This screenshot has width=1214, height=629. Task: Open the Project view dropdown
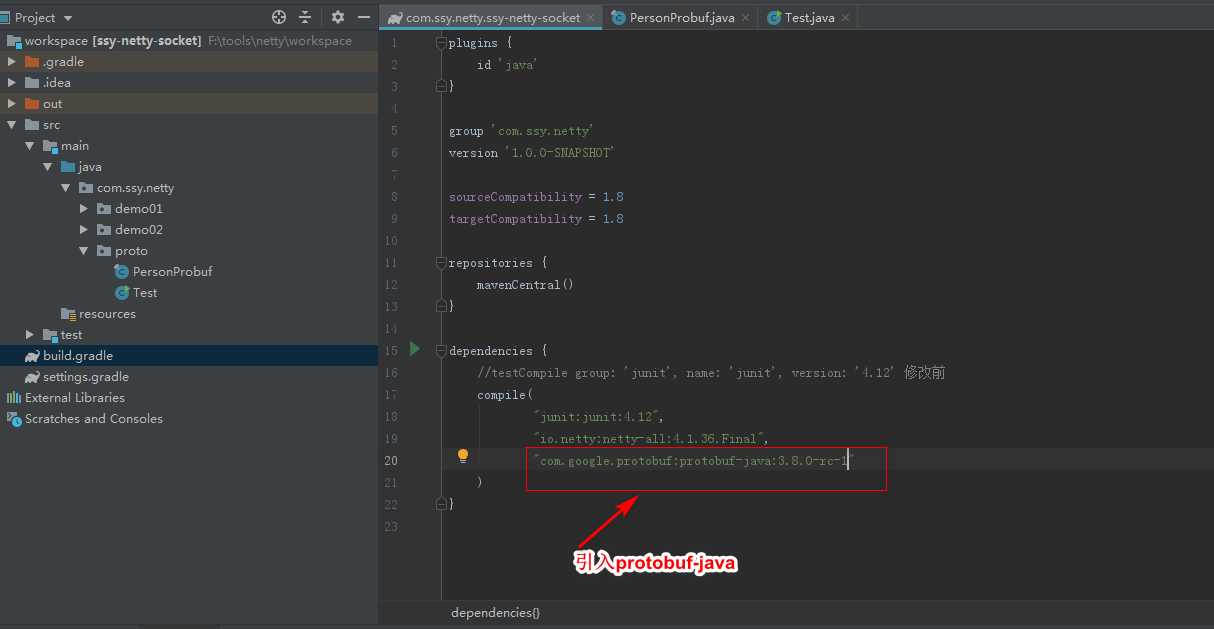coord(67,18)
